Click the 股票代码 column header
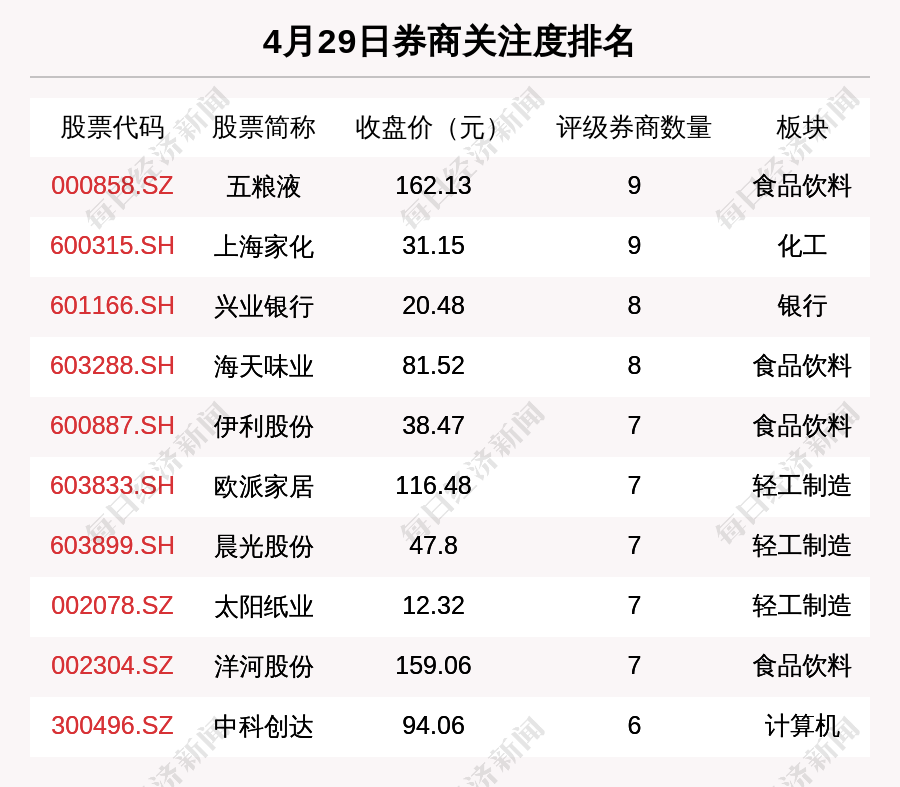Viewport: 900px width, 787px height. pyautogui.click(x=112, y=127)
